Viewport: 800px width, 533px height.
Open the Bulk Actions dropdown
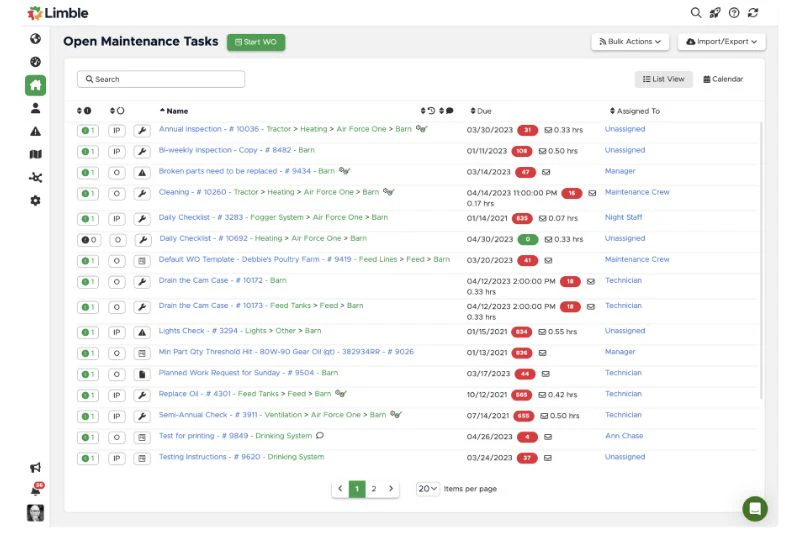click(x=630, y=41)
